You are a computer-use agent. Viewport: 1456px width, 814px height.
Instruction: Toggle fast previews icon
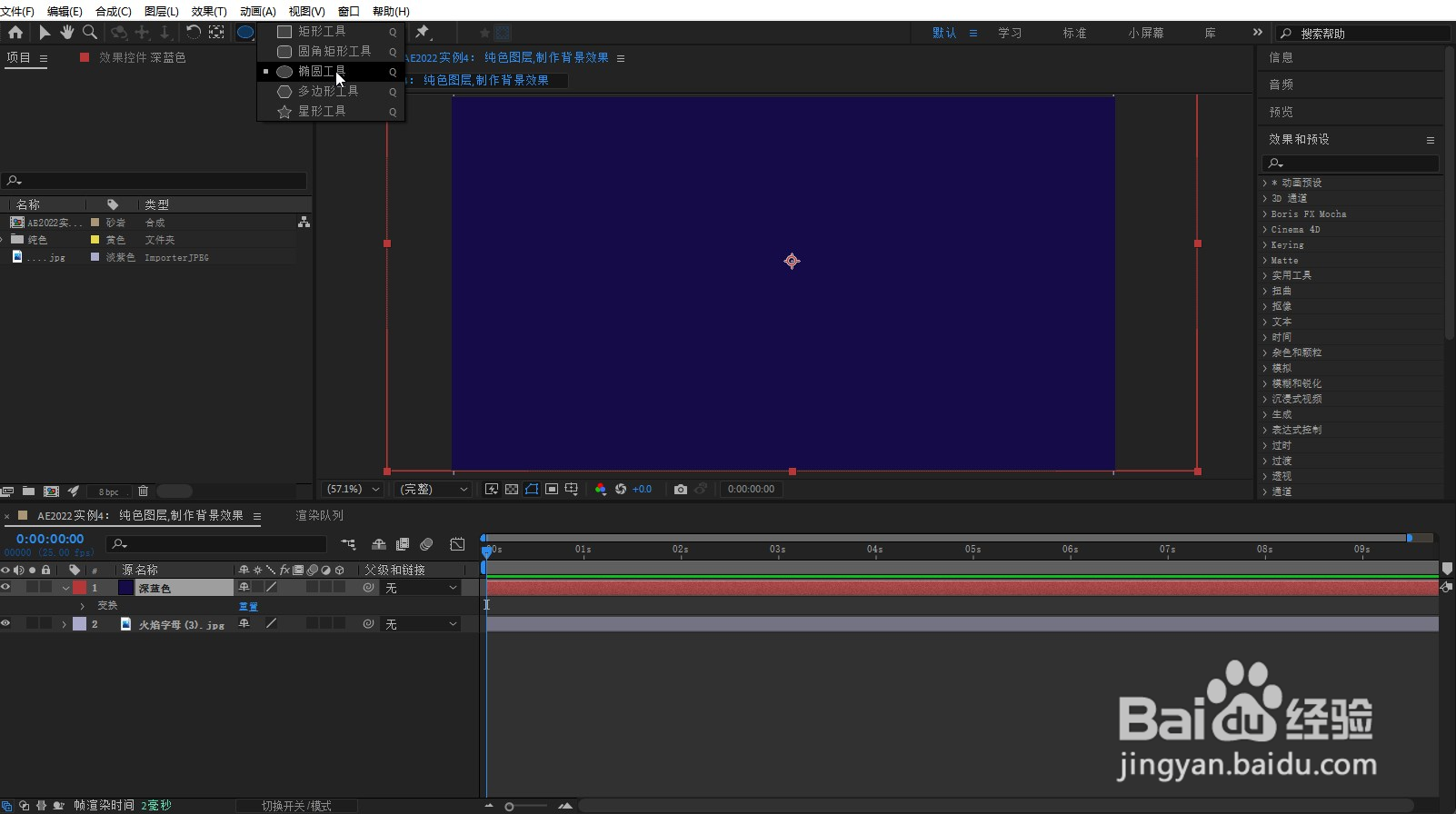(x=492, y=489)
